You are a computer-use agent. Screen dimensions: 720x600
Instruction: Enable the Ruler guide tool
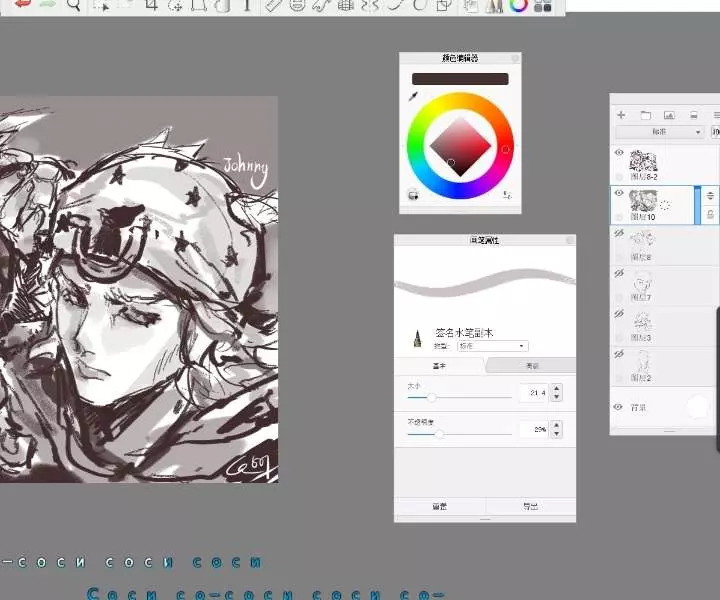click(273, 6)
